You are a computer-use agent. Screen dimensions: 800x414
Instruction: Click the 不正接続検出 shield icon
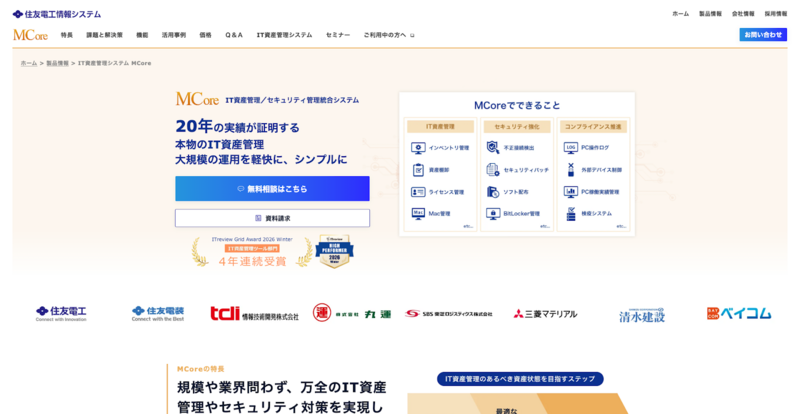coord(492,148)
